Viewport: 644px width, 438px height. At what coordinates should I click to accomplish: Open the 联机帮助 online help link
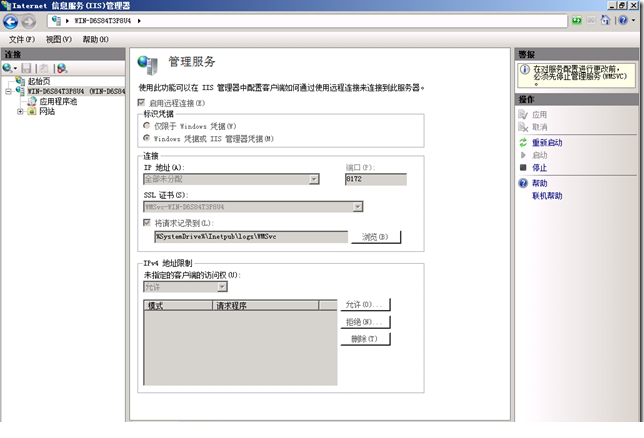[x=547, y=196]
